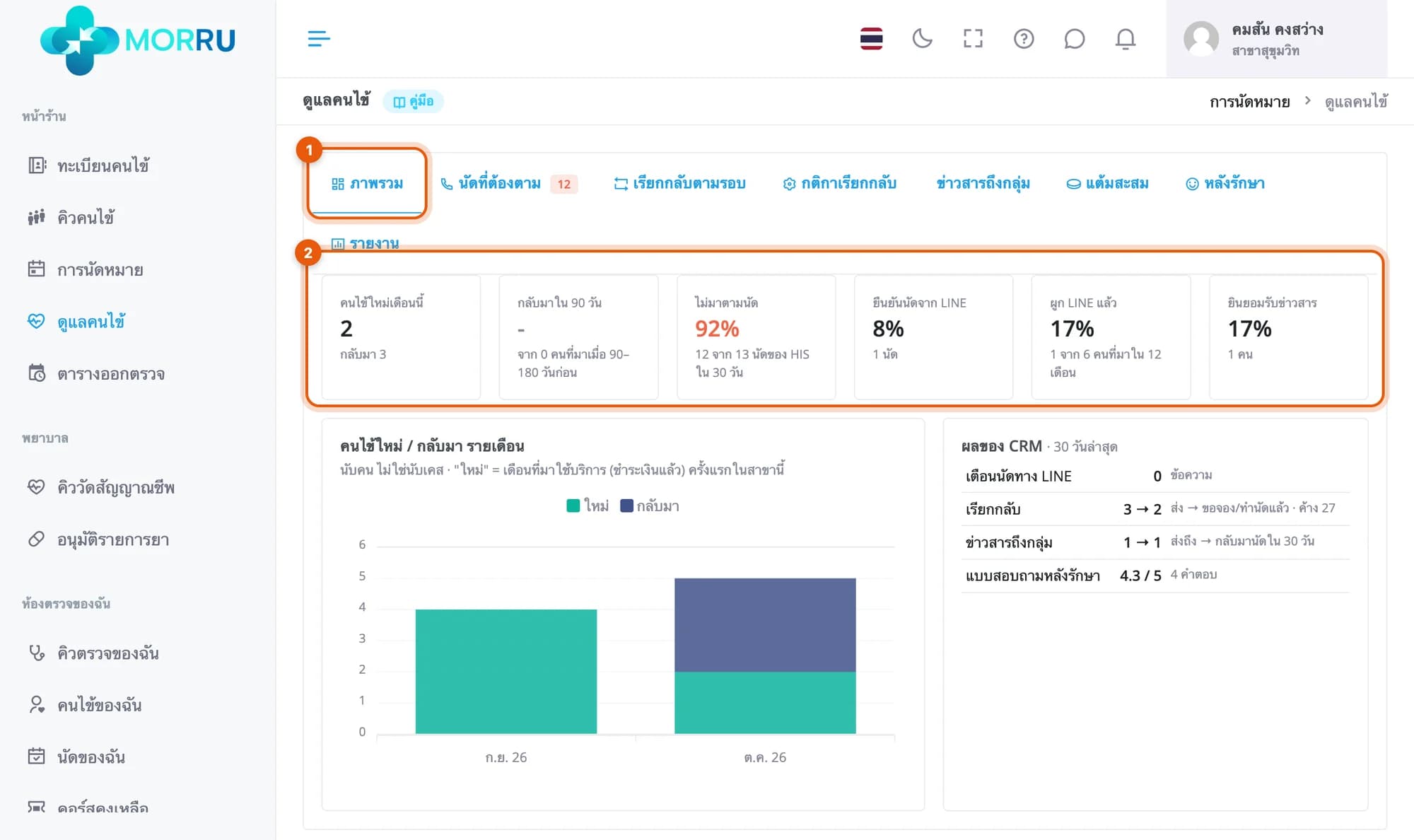Open ตารางออกตรวจ sidebar item
1414x840 pixels.
click(96, 373)
